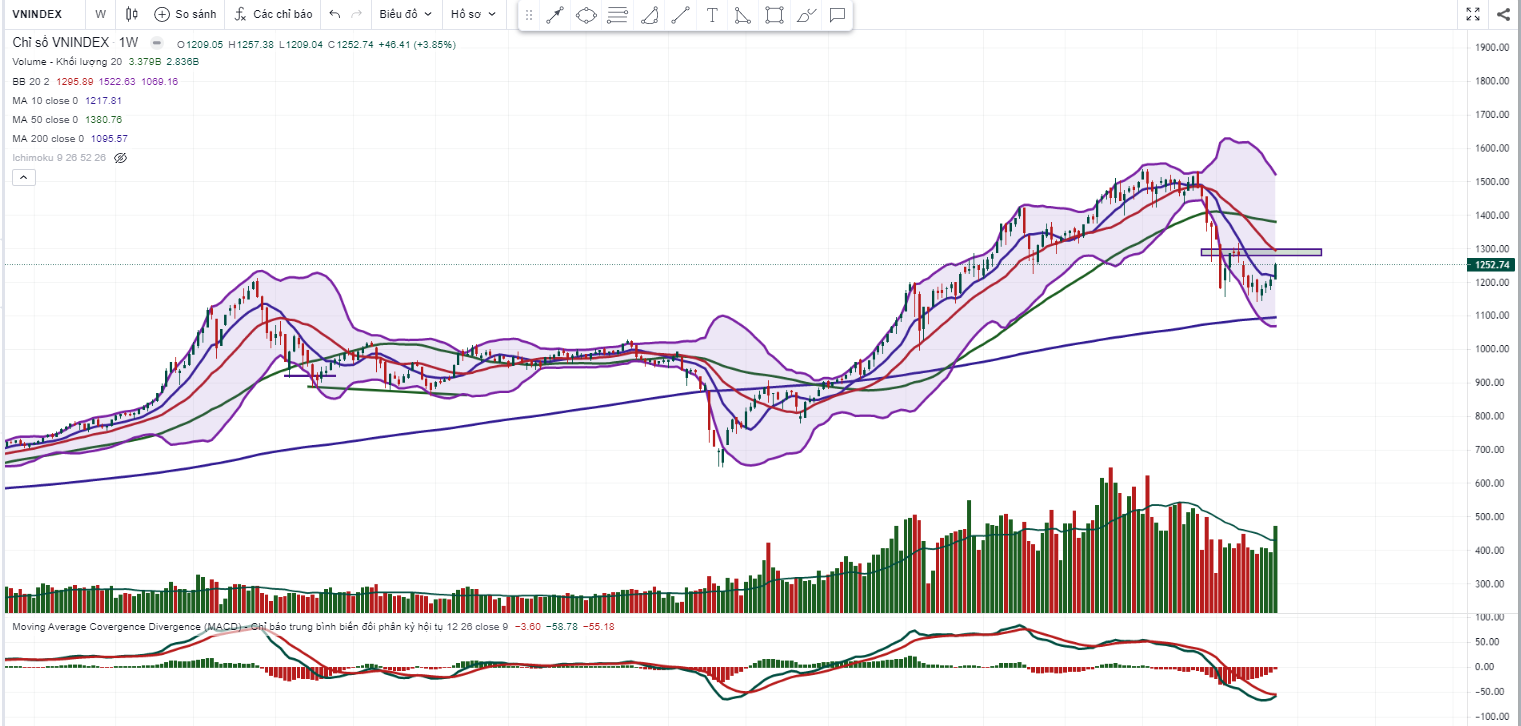Open Các chỉ báo indicators dialog
The image size is (1521, 726).
[x=273, y=14]
